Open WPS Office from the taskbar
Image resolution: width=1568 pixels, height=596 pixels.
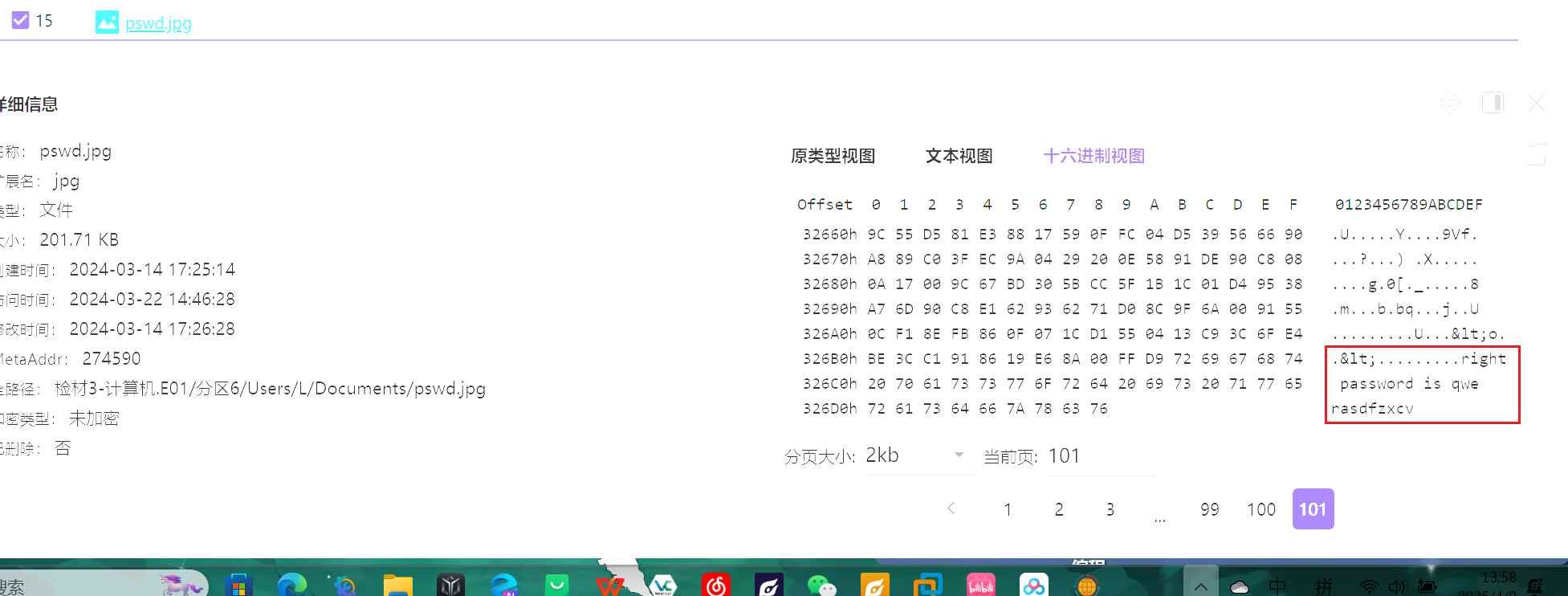coord(609,586)
